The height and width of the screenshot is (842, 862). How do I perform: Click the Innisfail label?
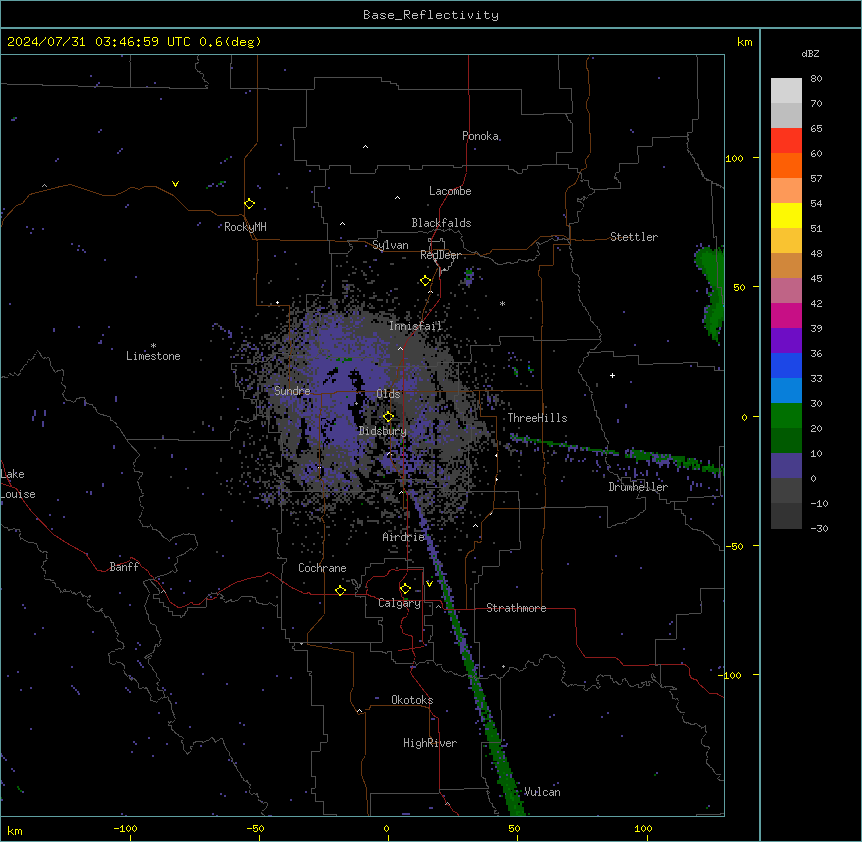click(x=416, y=326)
